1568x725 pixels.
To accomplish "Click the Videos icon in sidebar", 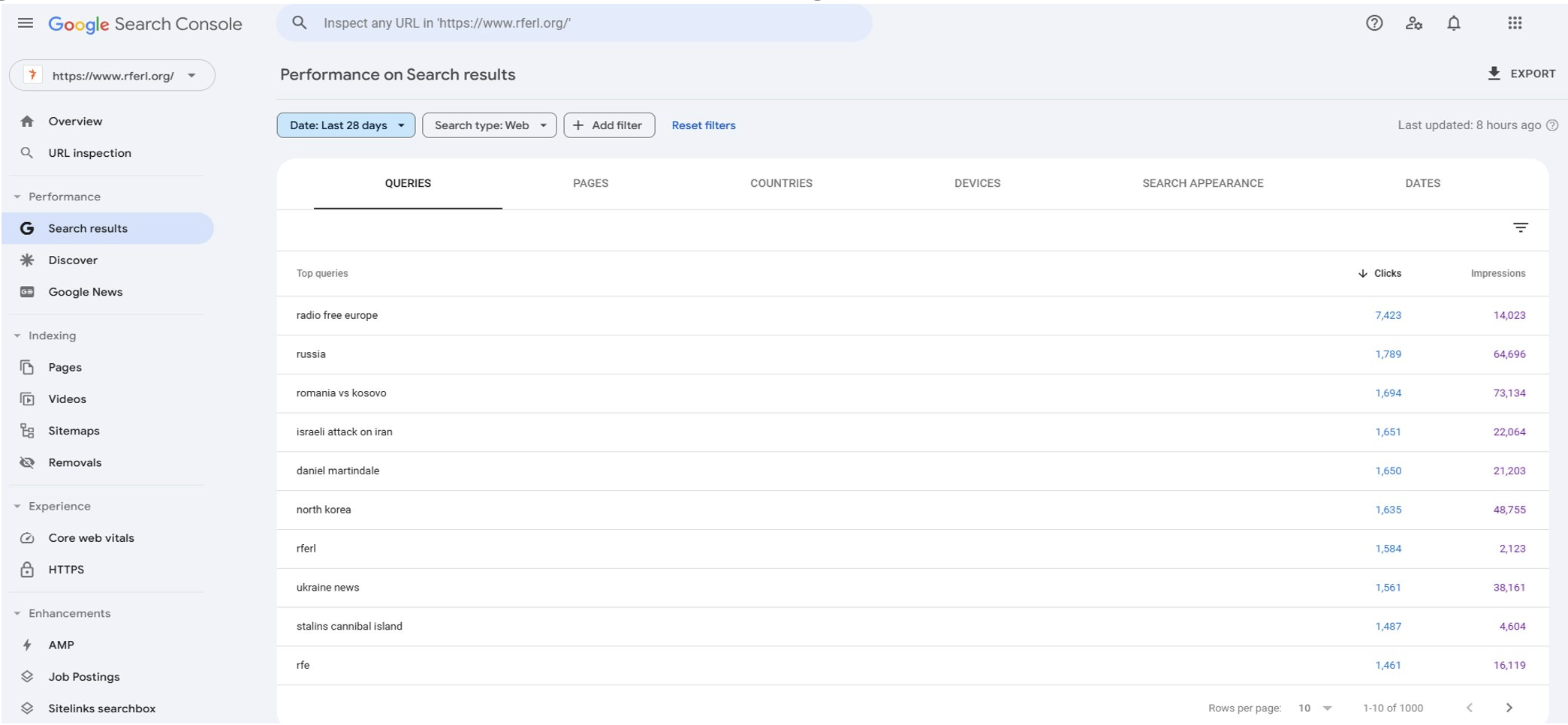I will [x=27, y=399].
